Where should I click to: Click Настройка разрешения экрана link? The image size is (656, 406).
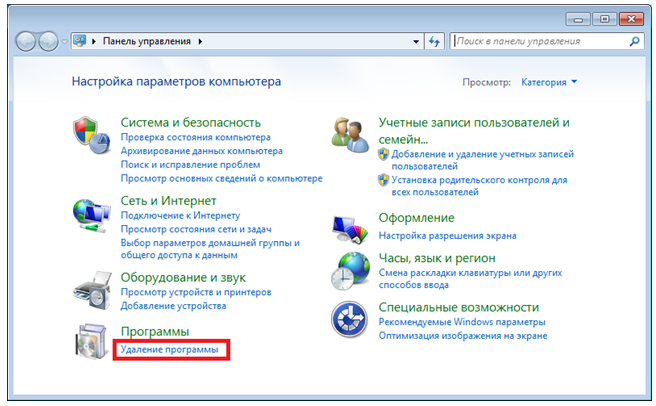pyautogui.click(x=447, y=236)
